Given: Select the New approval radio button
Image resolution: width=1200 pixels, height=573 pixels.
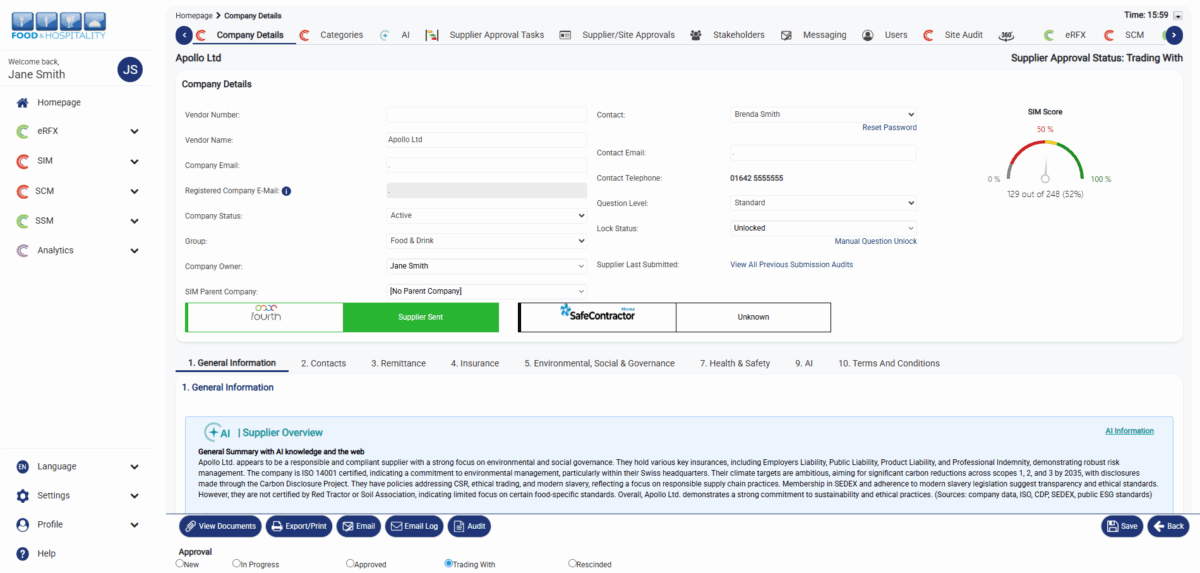Looking at the screenshot, I should pyautogui.click(x=179, y=563).
